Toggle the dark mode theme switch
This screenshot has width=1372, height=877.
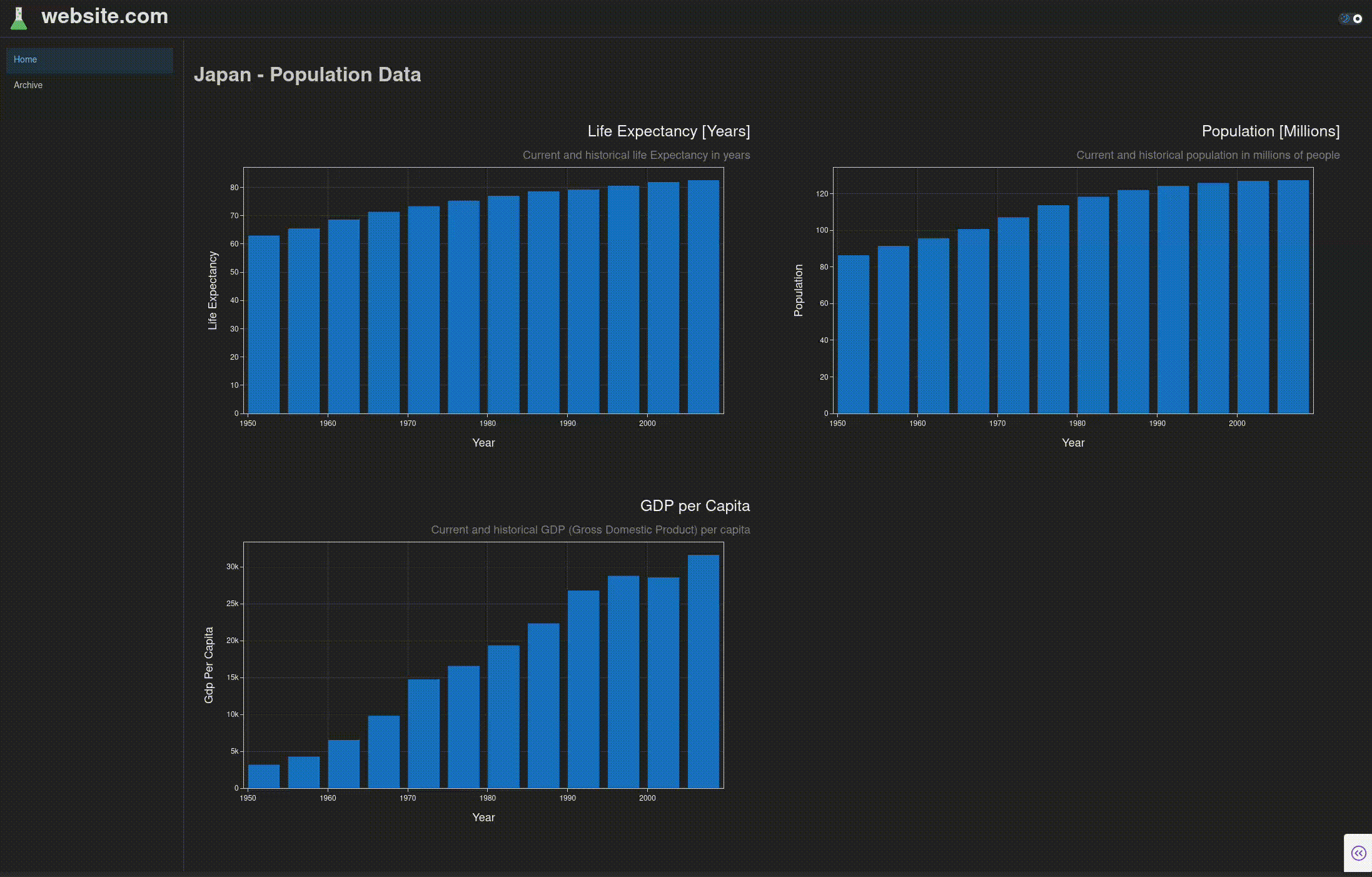point(1351,19)
